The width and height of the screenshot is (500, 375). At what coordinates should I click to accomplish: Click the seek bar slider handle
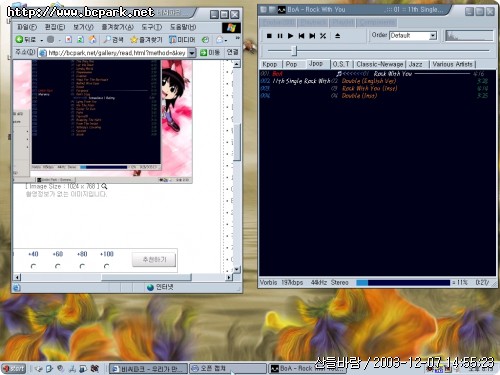coord(294,51)
